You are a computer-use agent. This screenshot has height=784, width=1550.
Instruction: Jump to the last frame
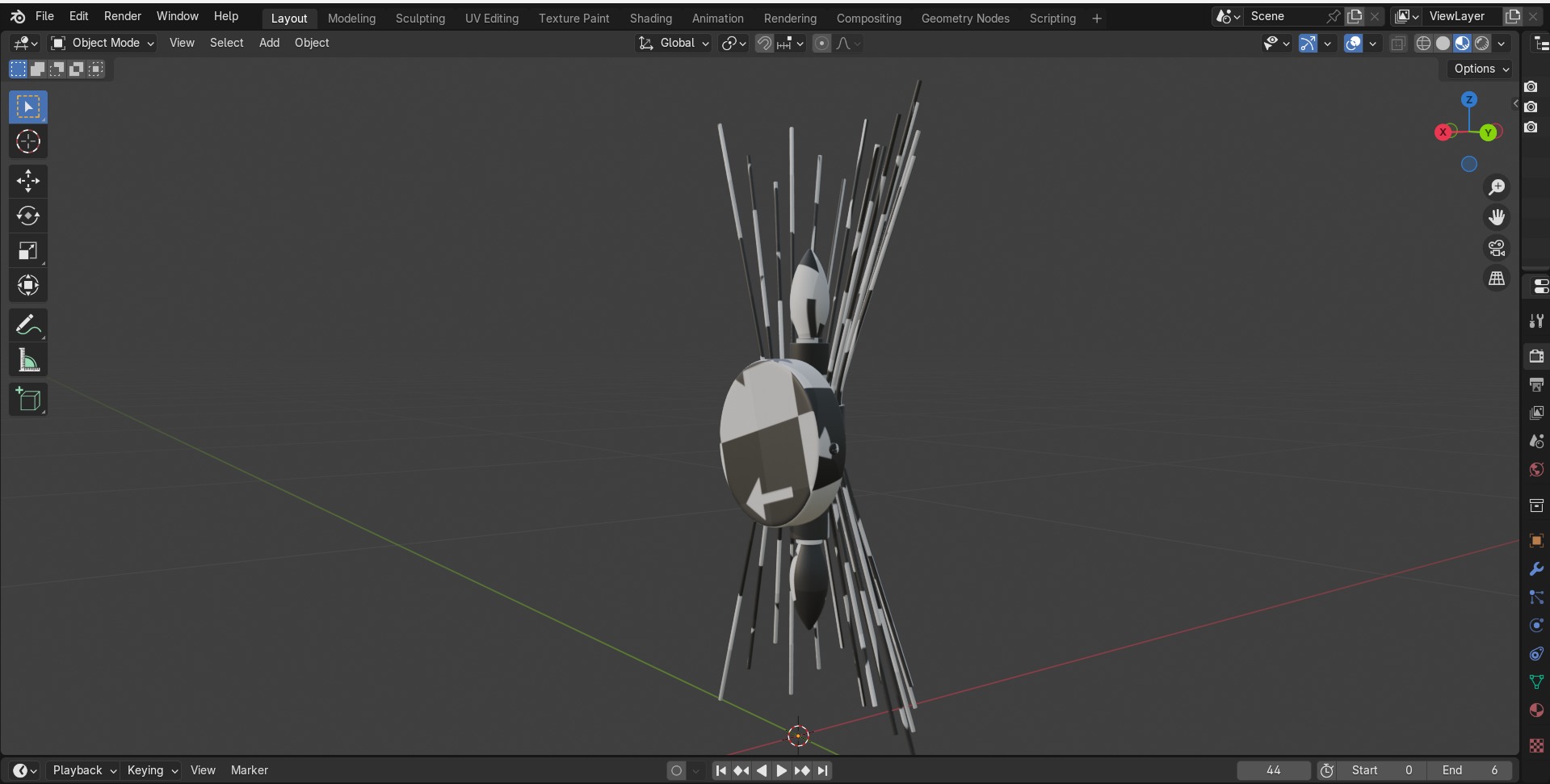coord(822,770)
